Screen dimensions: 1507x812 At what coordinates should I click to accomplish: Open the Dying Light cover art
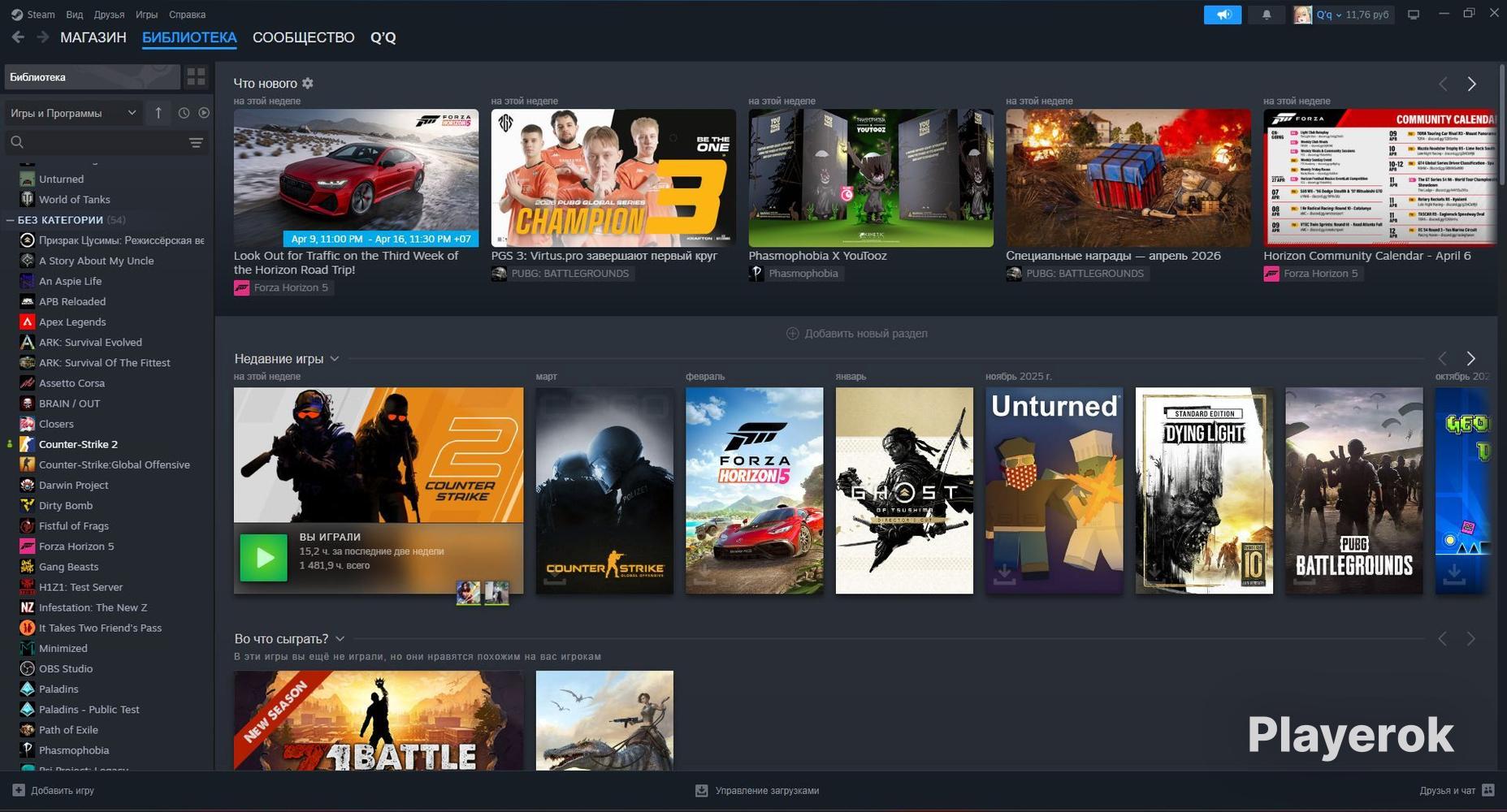coord(1204,490)
